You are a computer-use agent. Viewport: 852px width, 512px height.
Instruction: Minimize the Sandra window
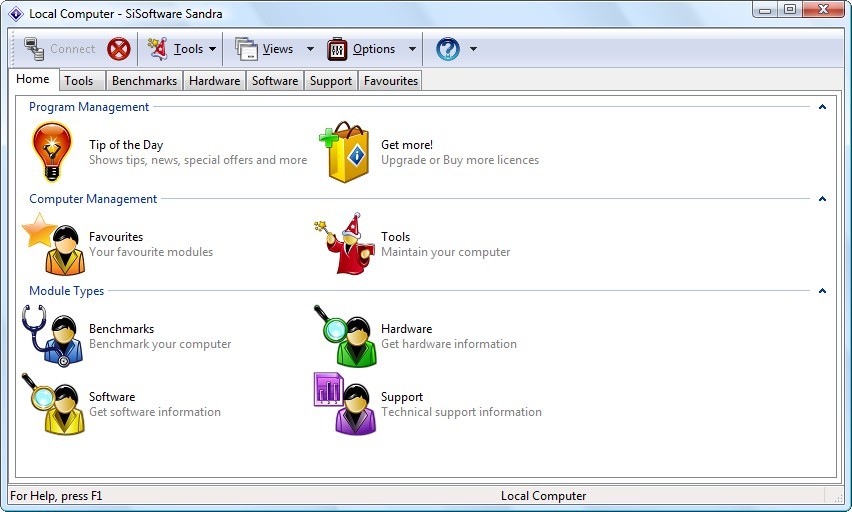click(765, 9)
